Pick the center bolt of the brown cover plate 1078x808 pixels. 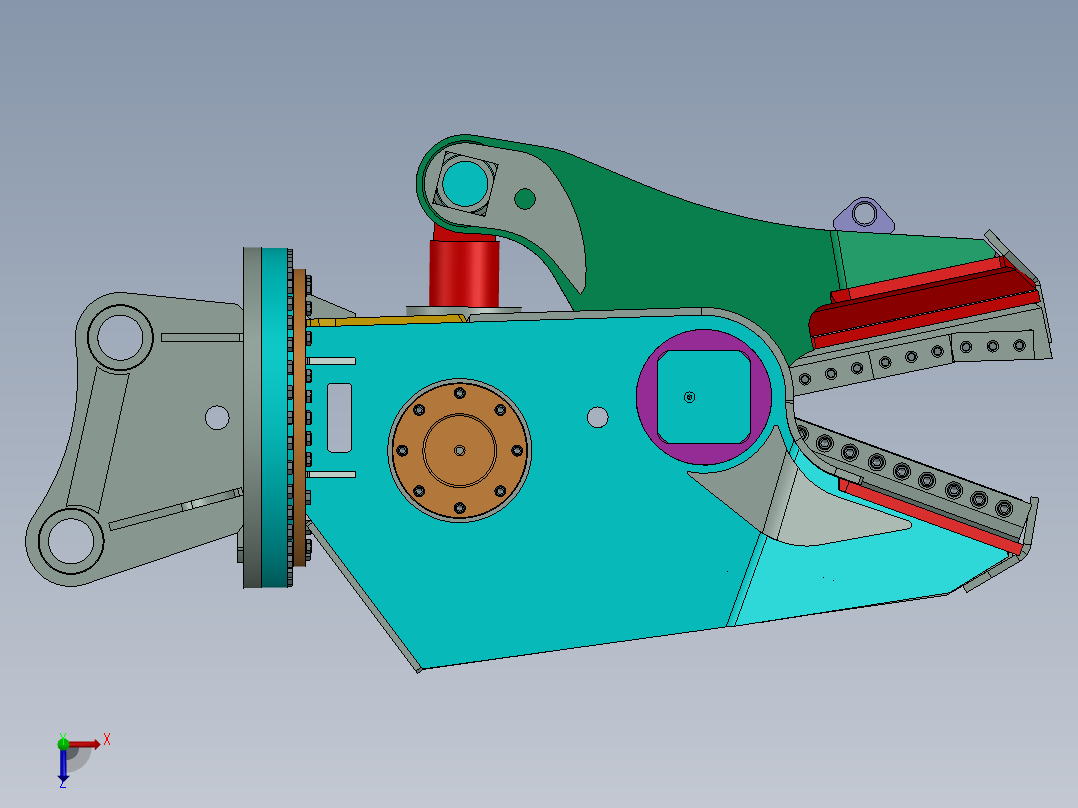[460, 450]
